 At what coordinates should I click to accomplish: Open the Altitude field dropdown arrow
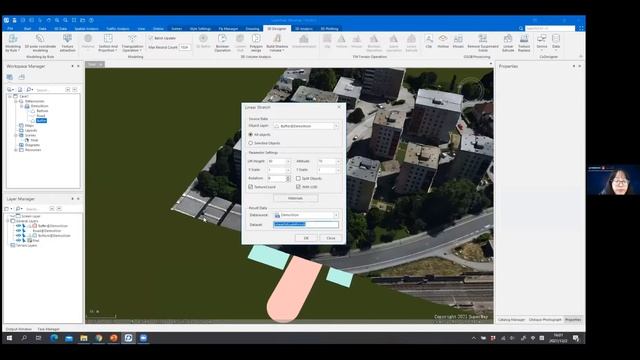click(338, 161)
